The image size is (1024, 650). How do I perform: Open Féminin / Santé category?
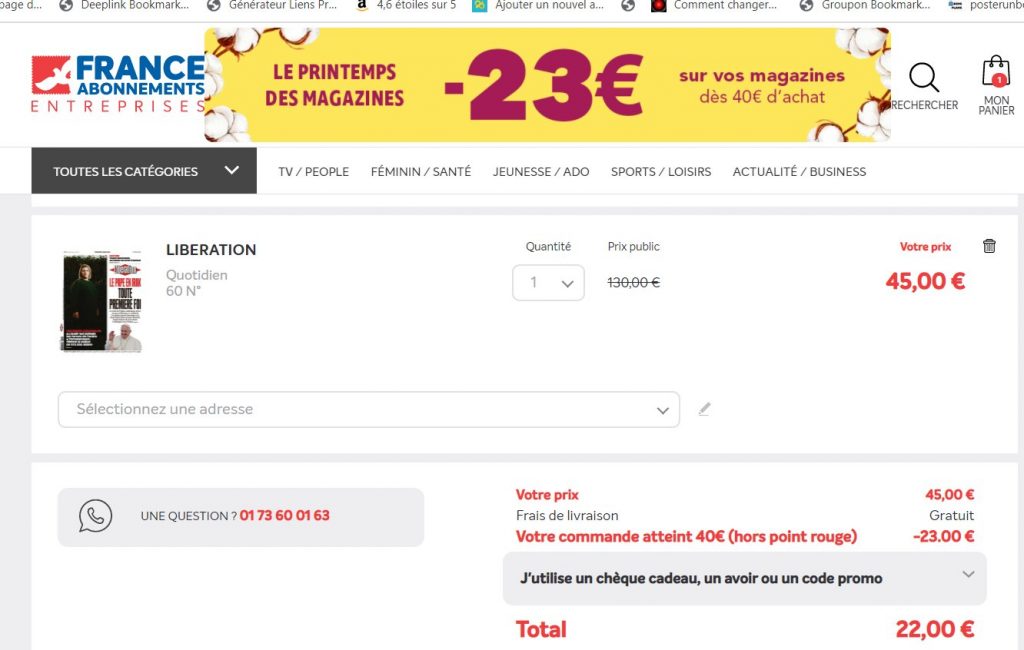point(420,171)
